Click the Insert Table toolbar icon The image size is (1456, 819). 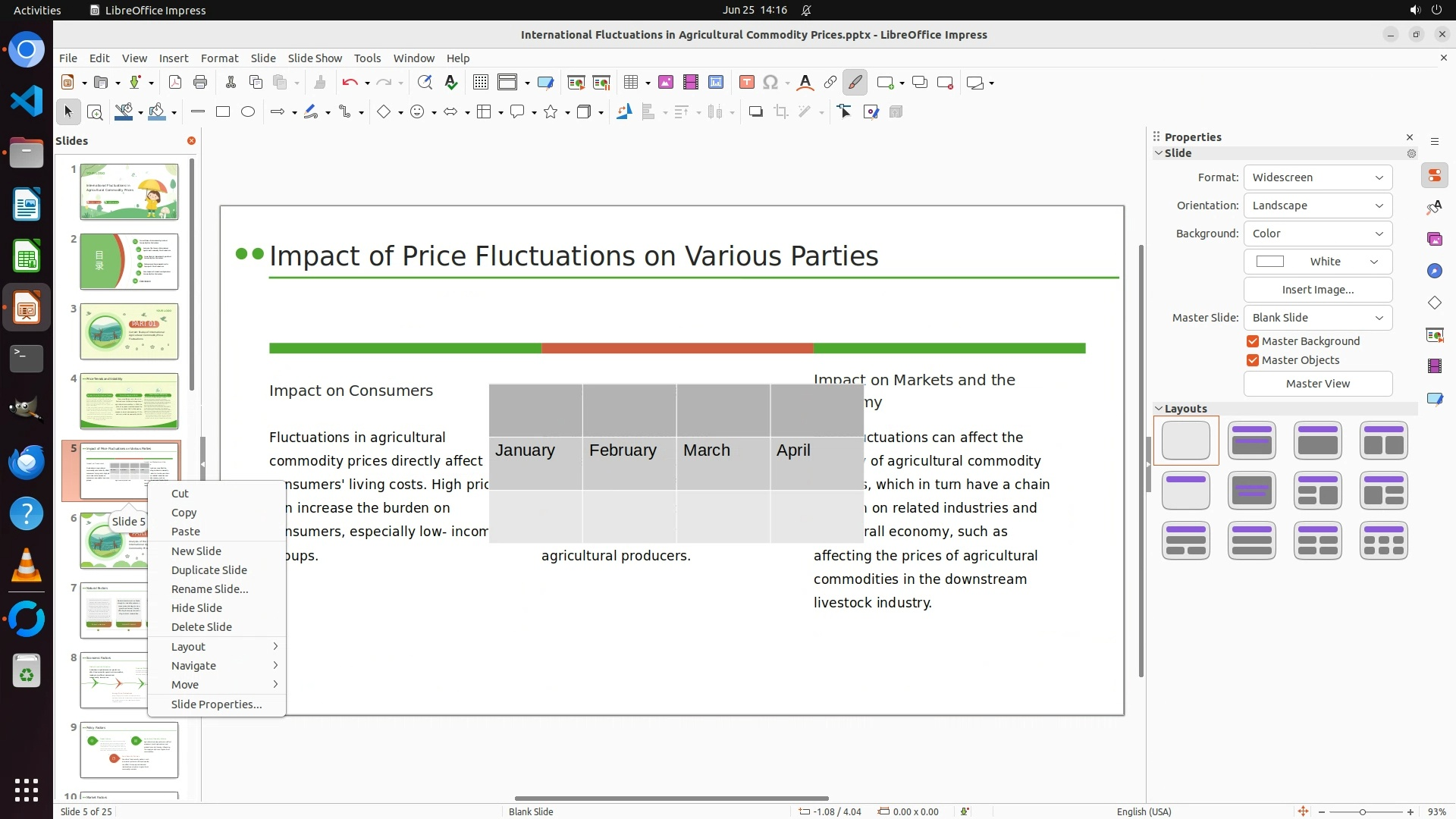[x=630, y=83]
